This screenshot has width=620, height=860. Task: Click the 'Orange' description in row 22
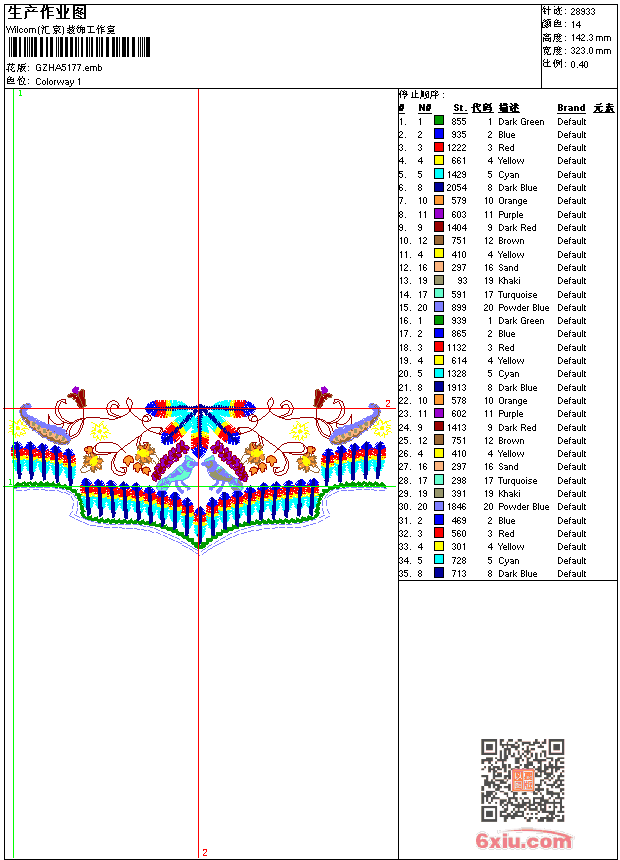tap(512, 401)
